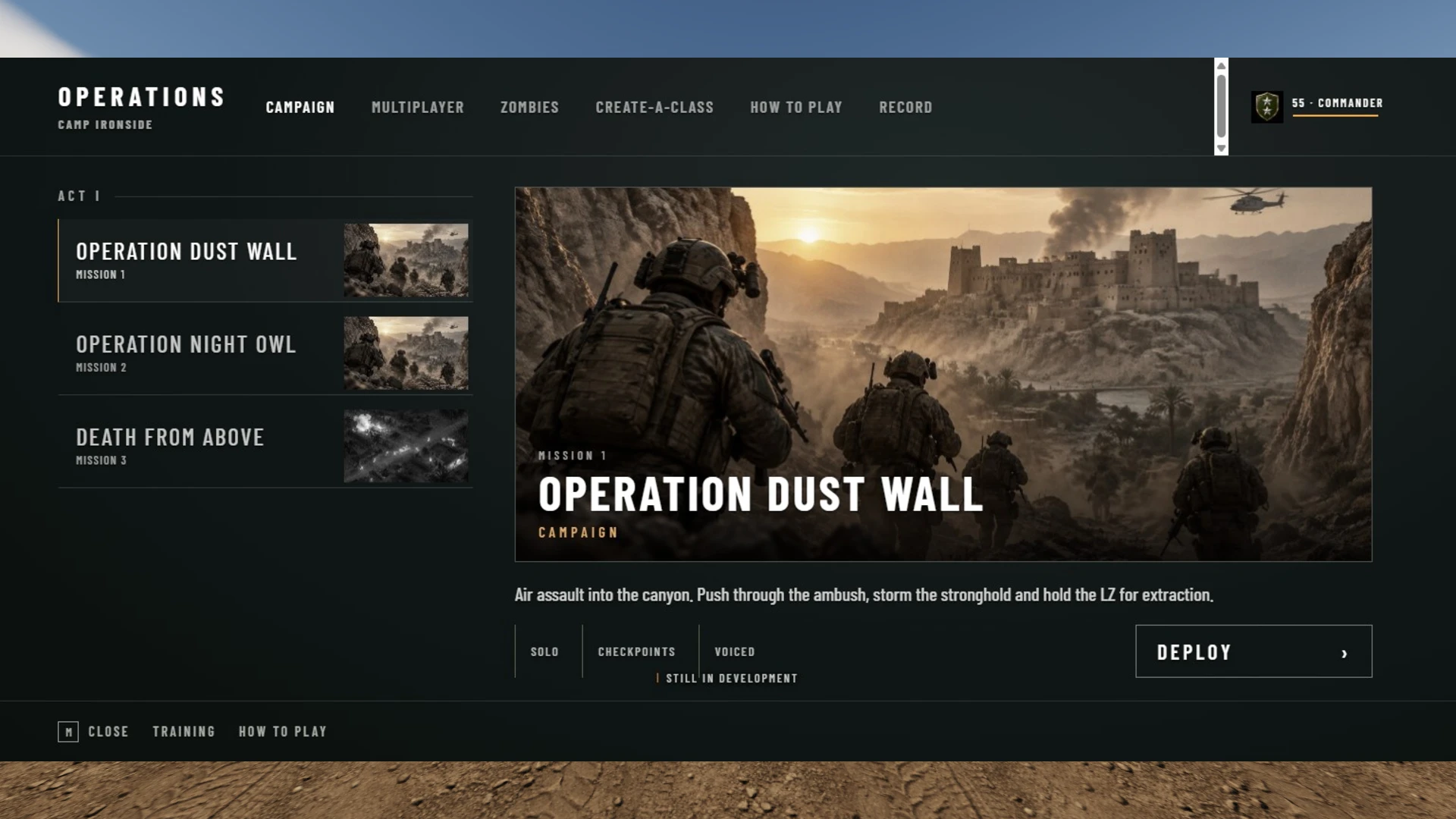This screenshot has width=1456, height=819.
Task: Click the Voiced tag
Action: tap(735, 652)
